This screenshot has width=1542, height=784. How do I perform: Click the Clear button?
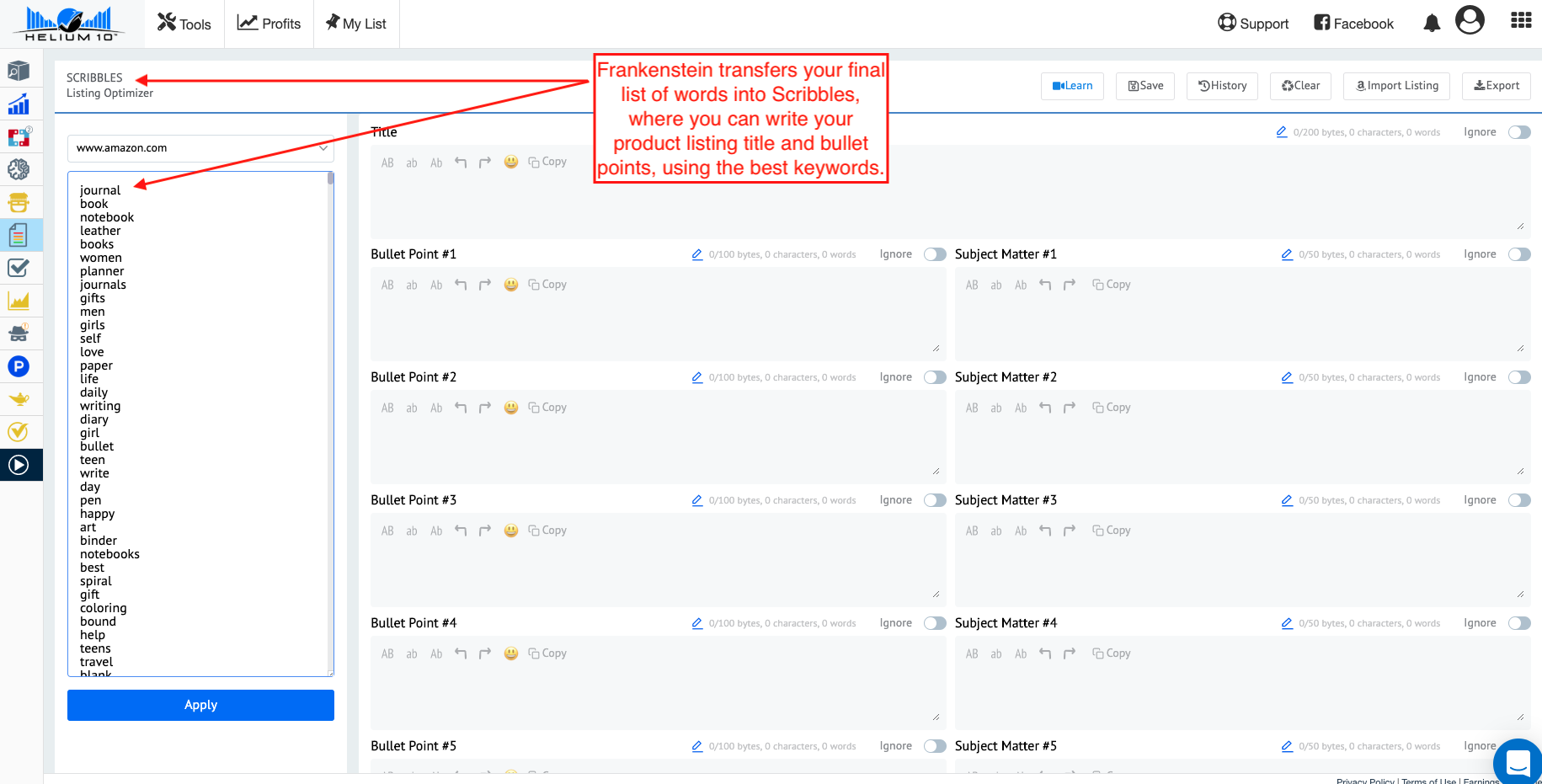(1300, 86)
